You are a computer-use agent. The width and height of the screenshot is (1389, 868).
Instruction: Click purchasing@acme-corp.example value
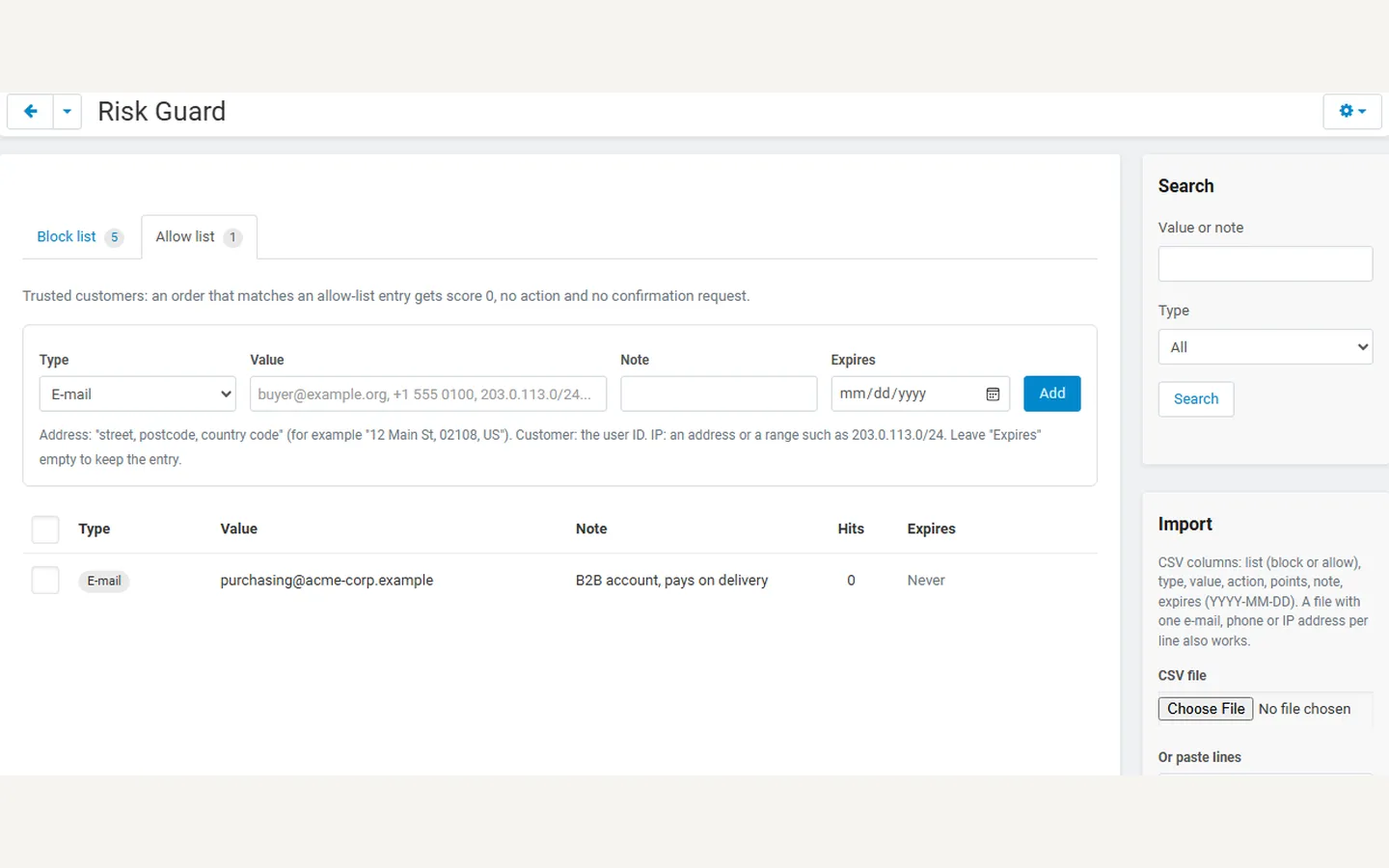326,581
